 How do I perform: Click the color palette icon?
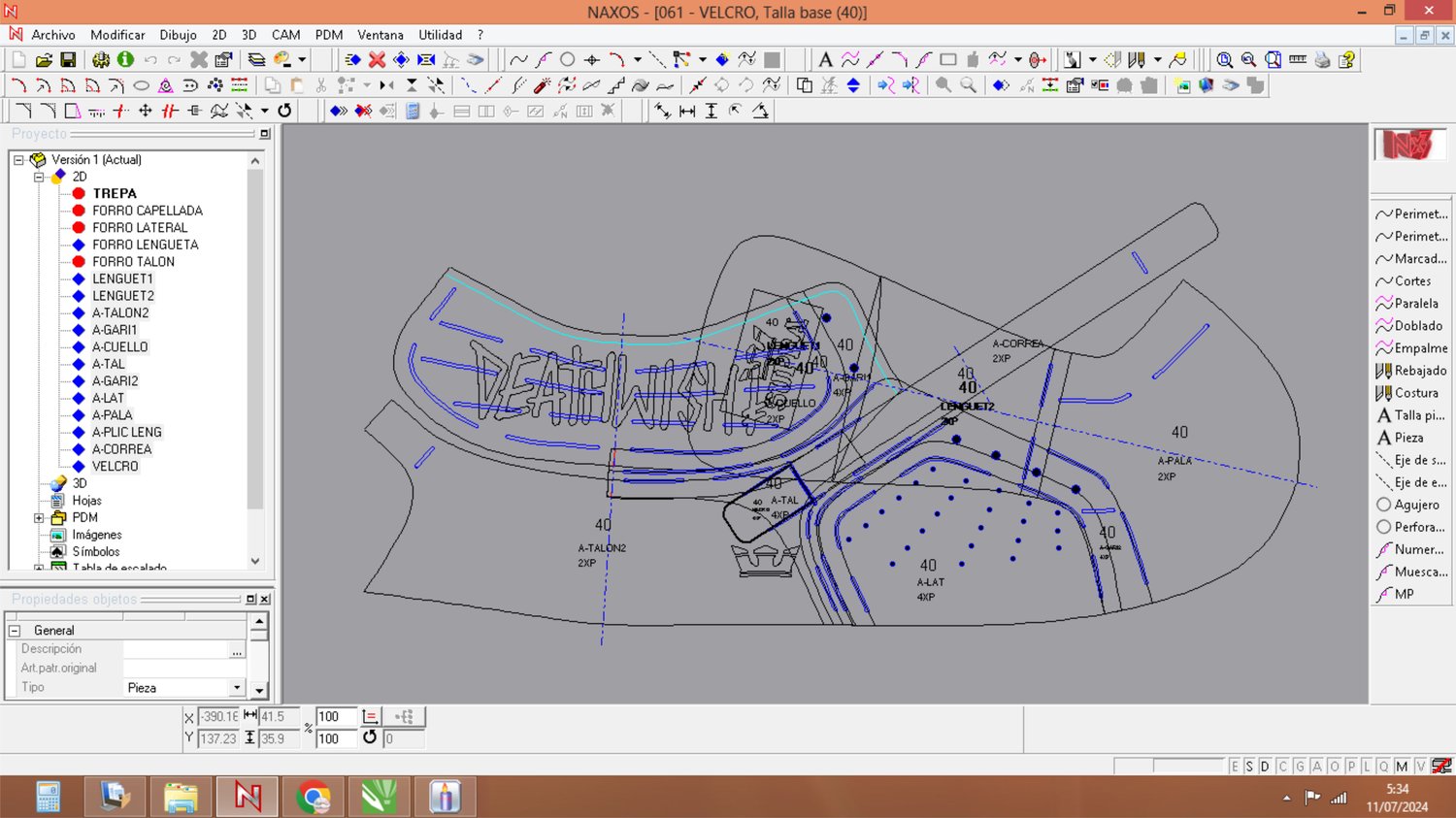tap(282, 59)
